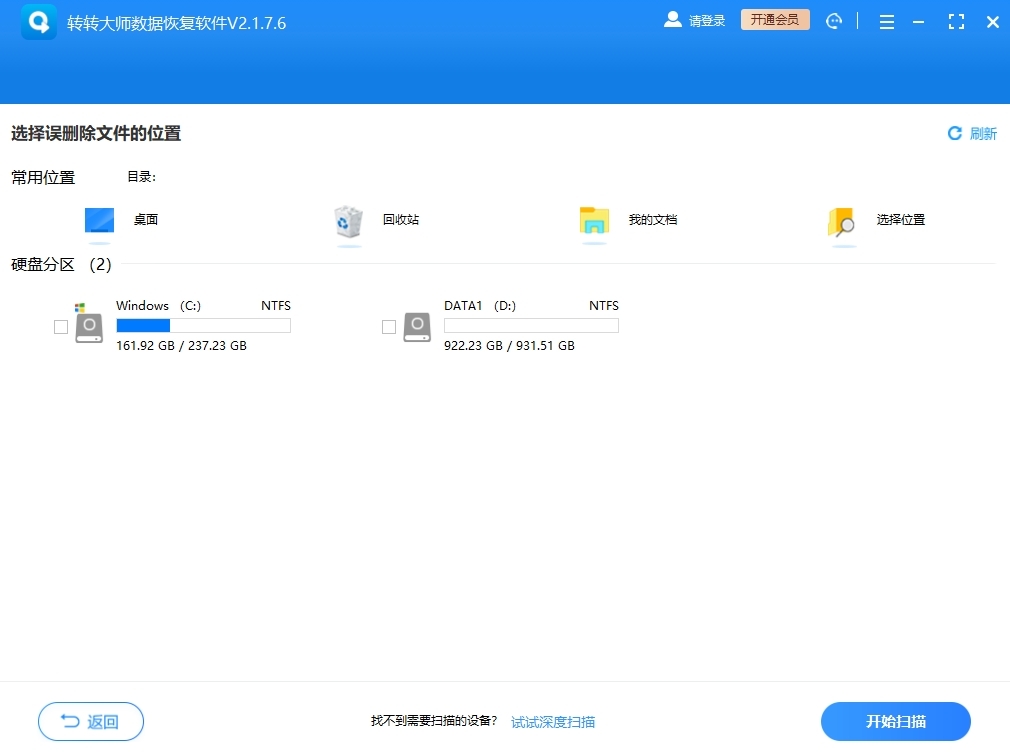The image size is (1010, 755).
Task: Check the DATA1 (D:) partition checkbox
Action: (389, 325)
